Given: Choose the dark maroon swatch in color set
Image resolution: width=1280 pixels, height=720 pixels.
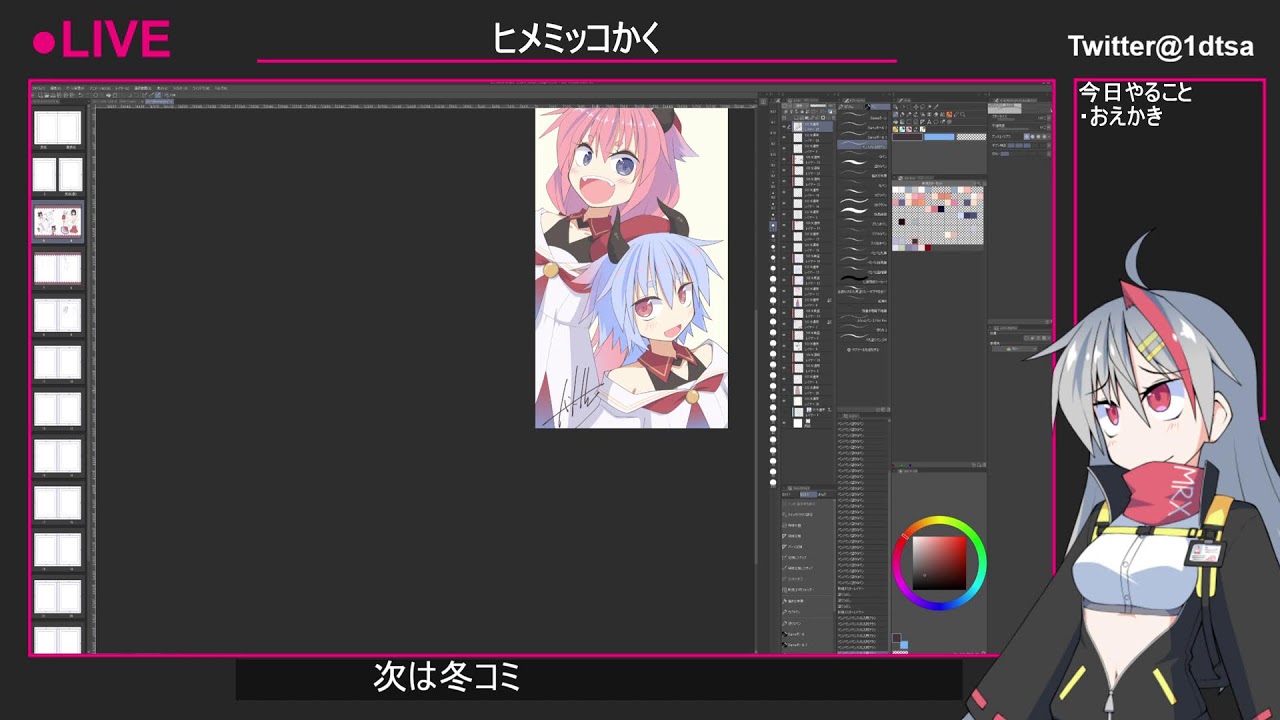Looking at the screenshot, I should [x=928, y=248].
